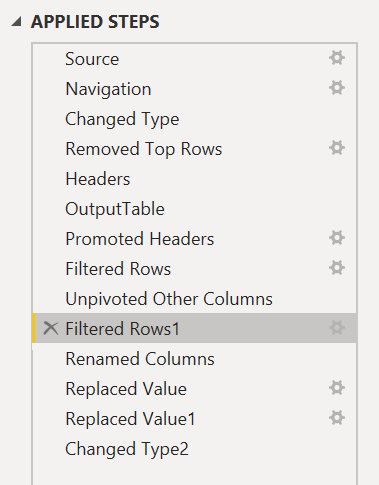Select the Changed Type step
379x485 pixels.
click(x=194, y=119)
